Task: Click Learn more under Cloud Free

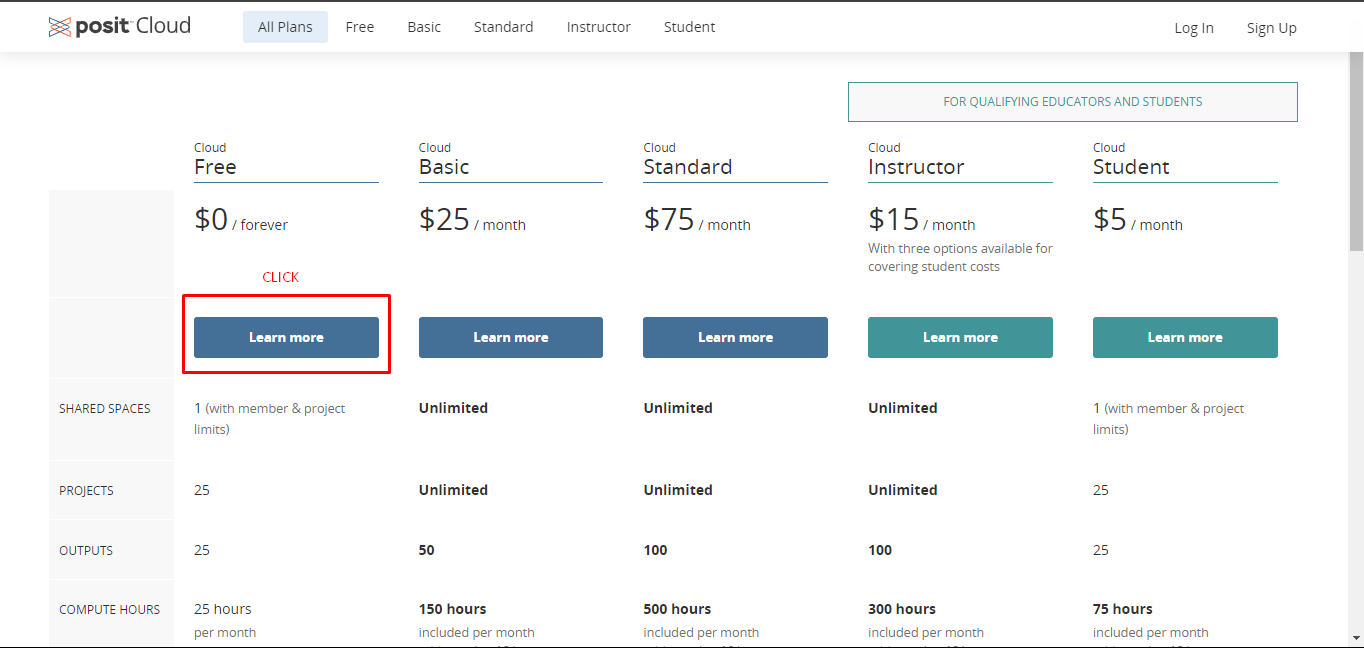Action: (x=286, y=337)
